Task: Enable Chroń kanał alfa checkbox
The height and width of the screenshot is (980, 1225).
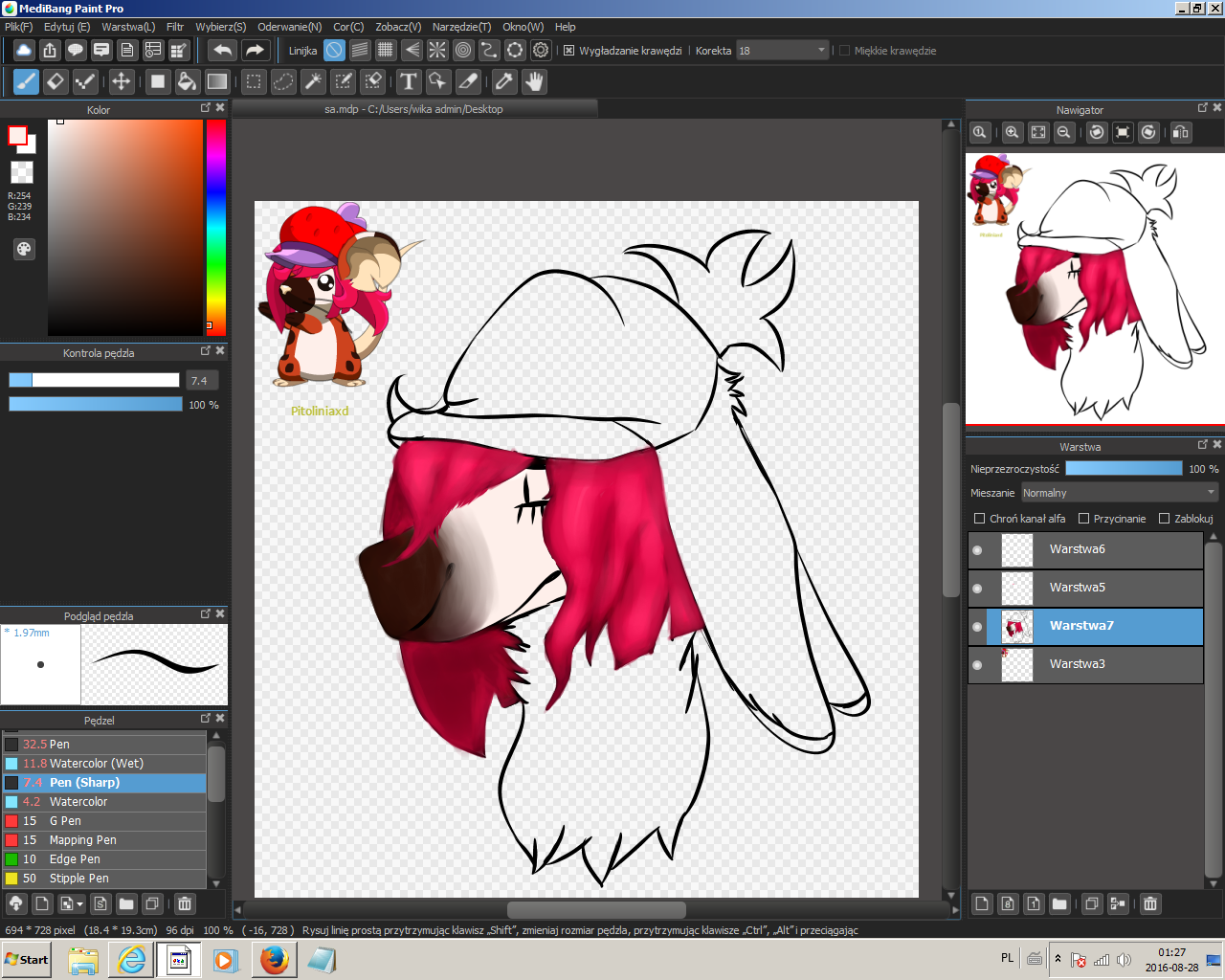Action: click(x=979, y=519)
